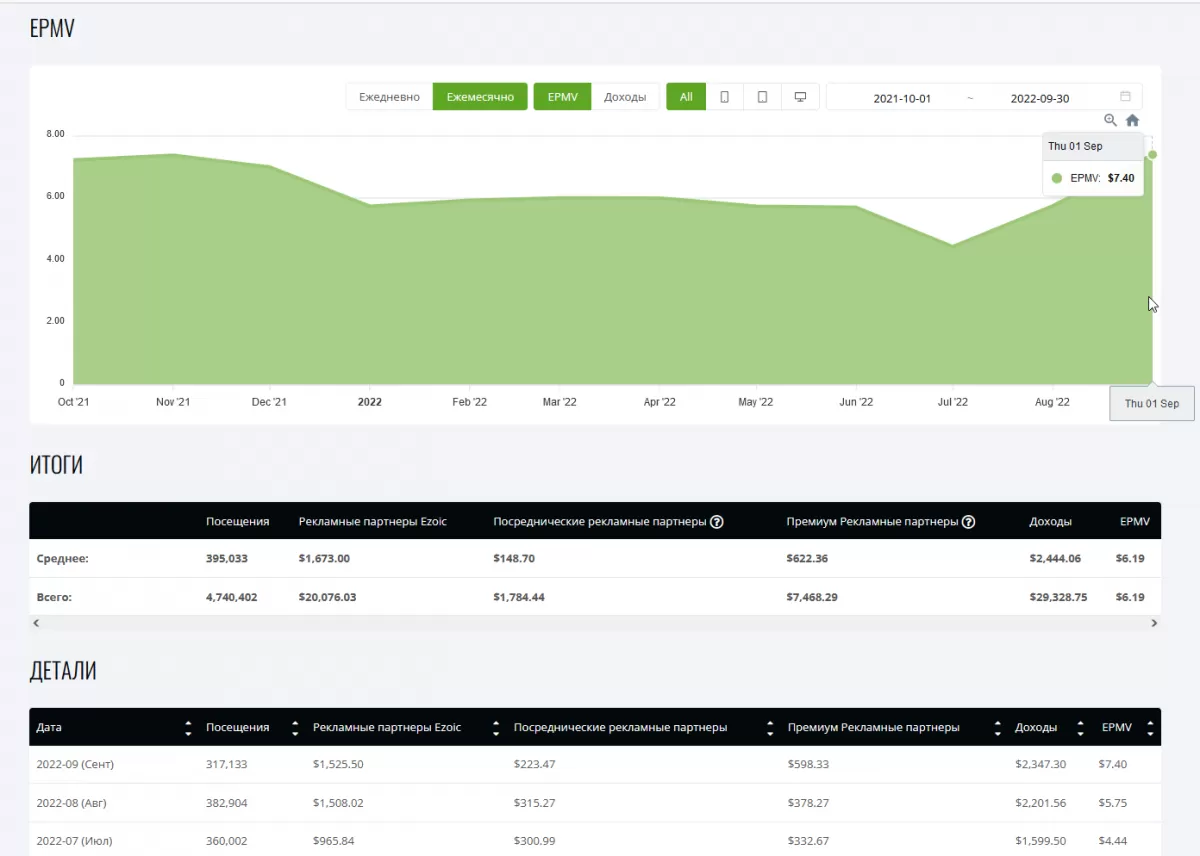The height and width of the screenshot is (856, 1200).
Task: Filter by desktop monitor device icon
Action: (x=800, y=97)
